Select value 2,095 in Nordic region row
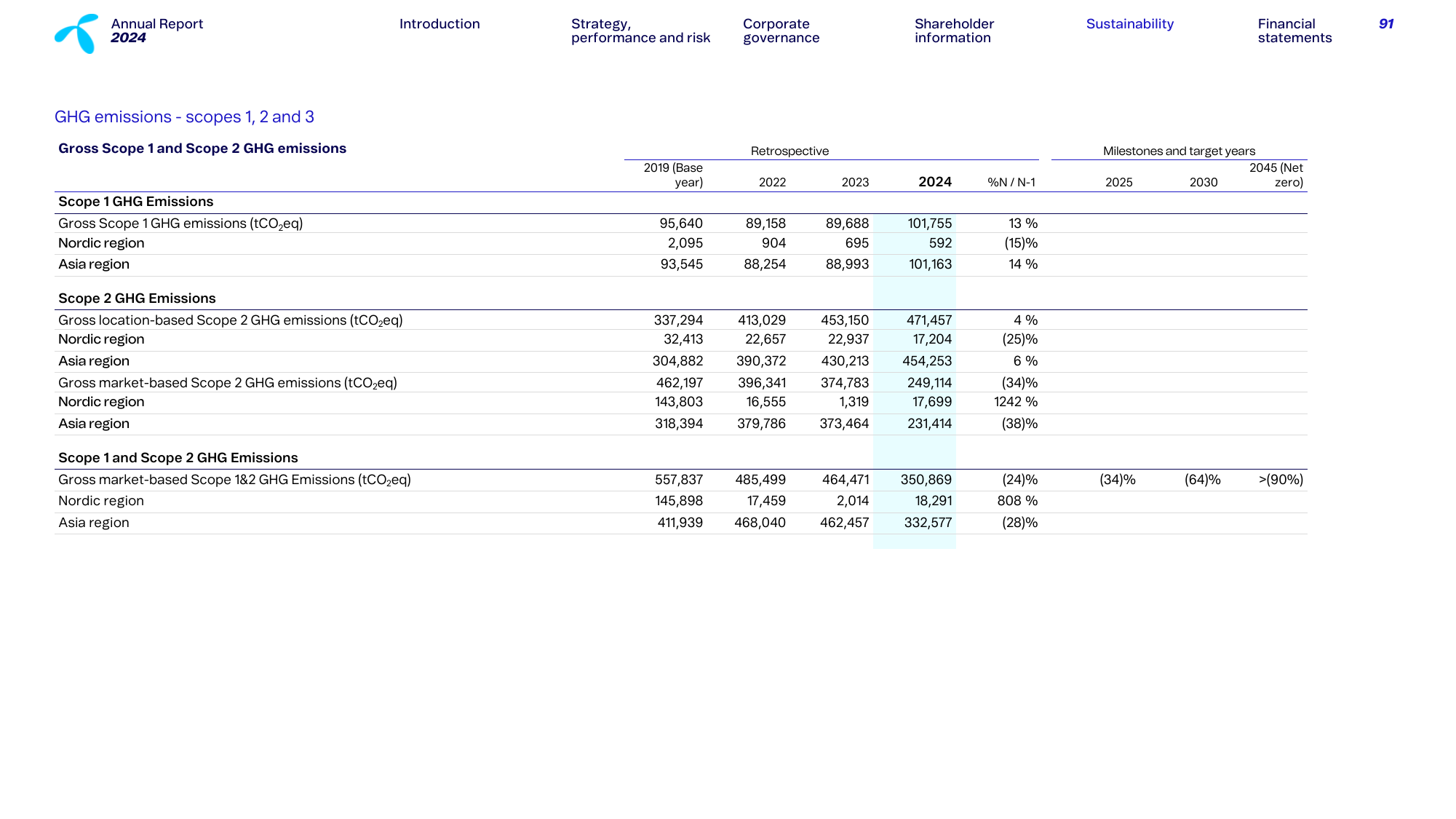This screenshot has height=819, width=1456. coord(685,243)
